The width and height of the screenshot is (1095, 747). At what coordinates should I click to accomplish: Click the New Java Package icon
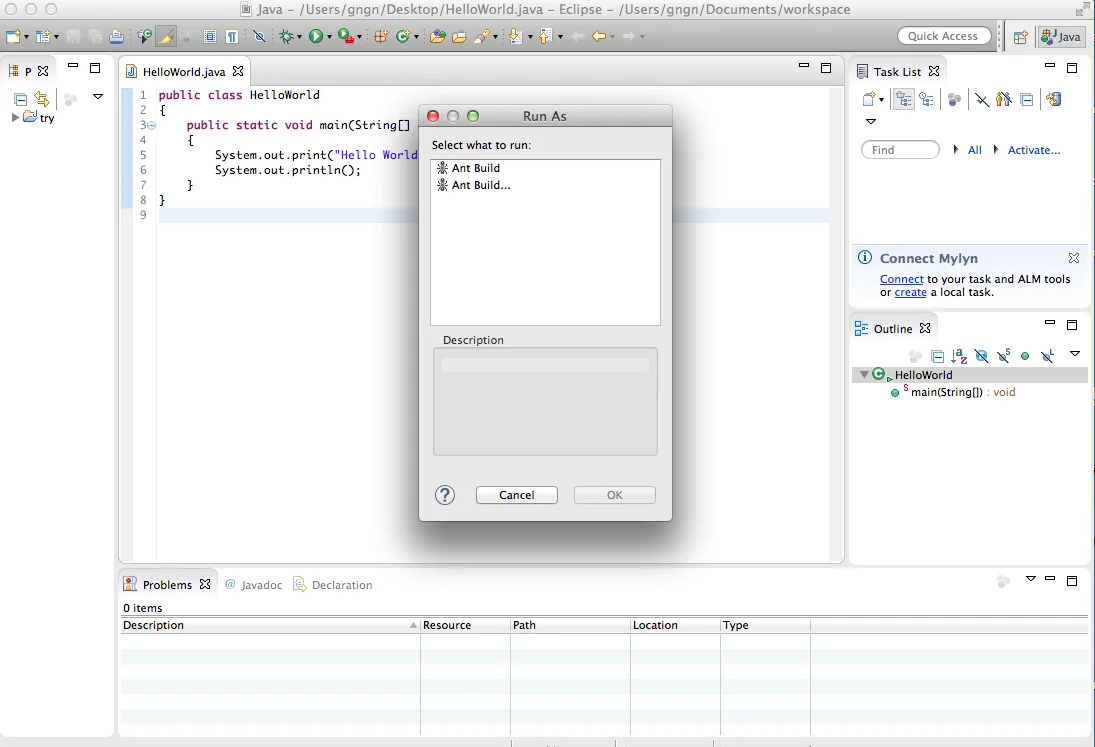pos(381,36)
